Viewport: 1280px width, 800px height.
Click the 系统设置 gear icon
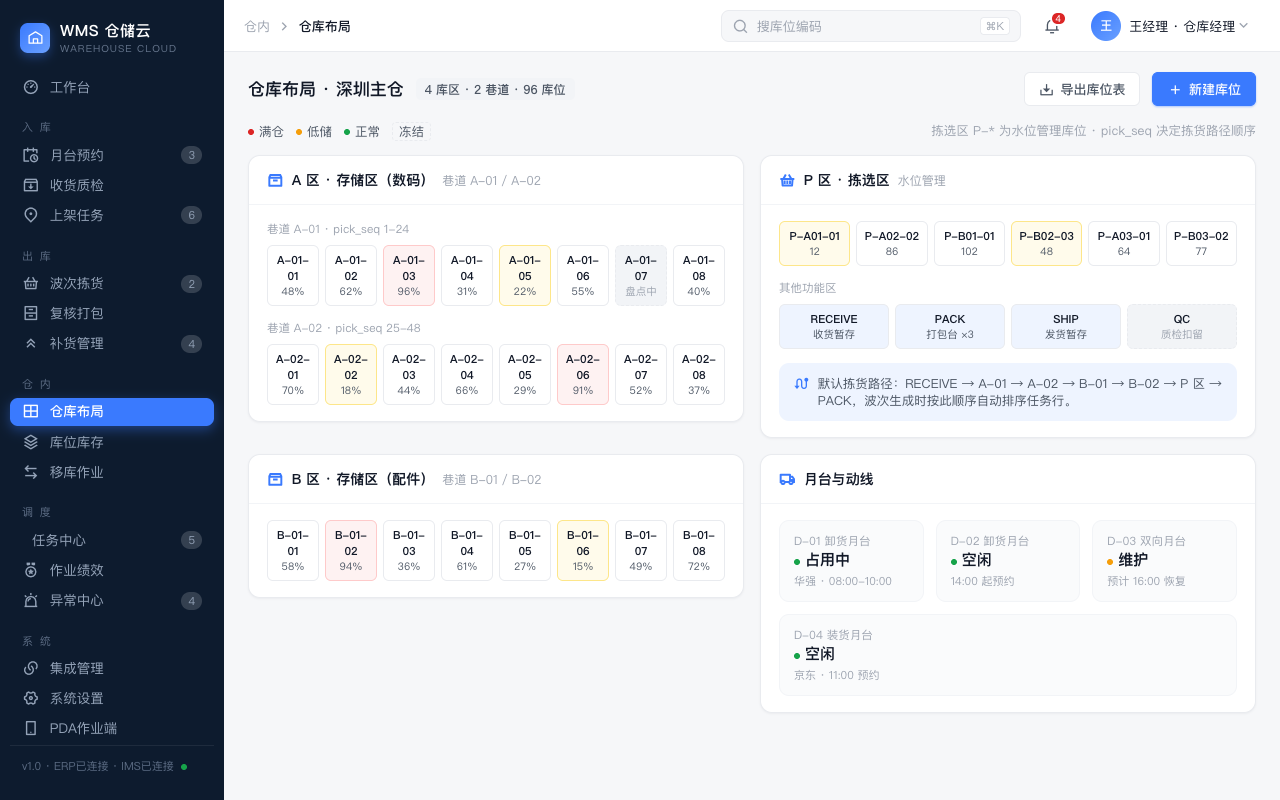pos(31,698)
